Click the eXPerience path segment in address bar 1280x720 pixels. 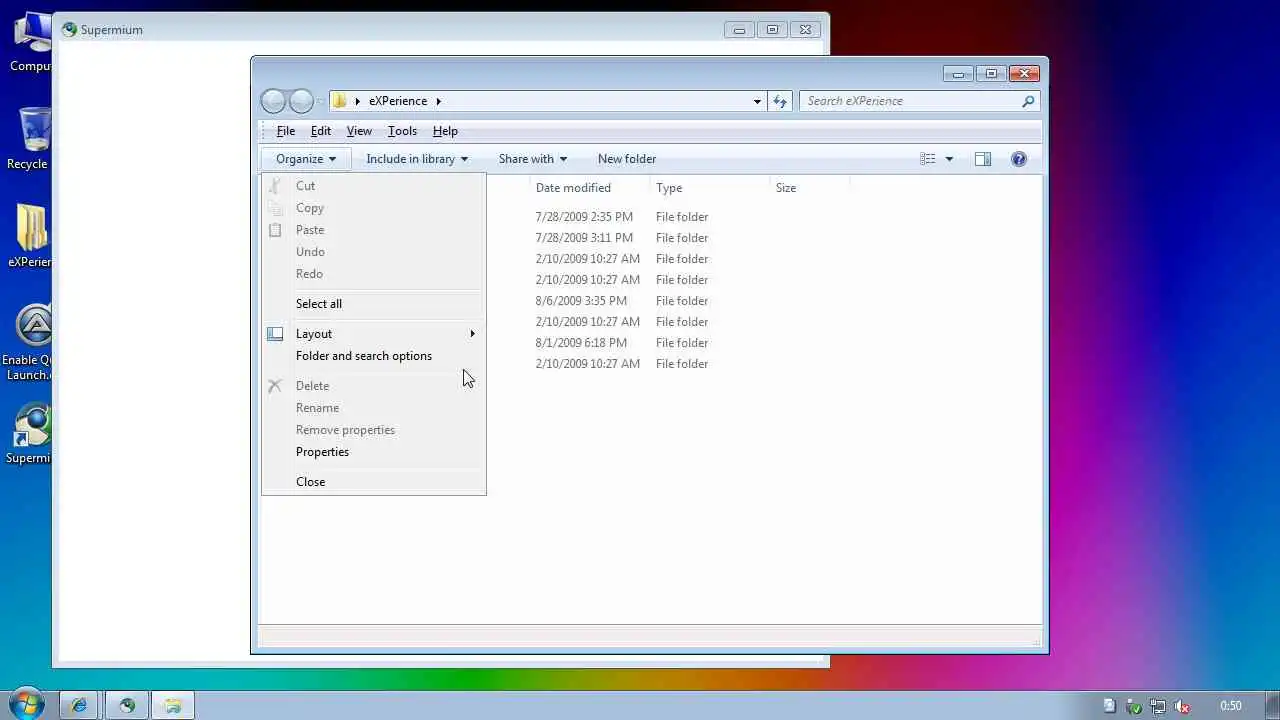click(x=398, y=101)
